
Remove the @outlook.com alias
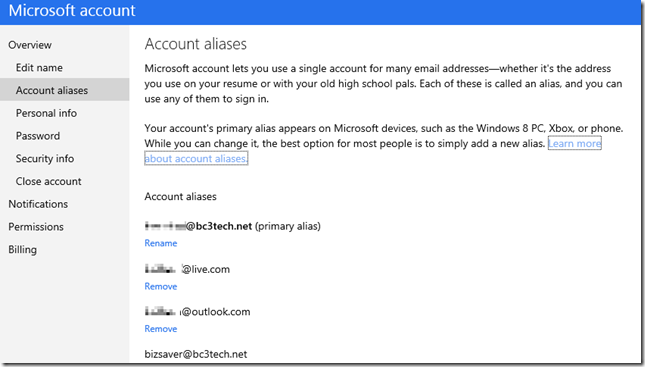(160, 329)
